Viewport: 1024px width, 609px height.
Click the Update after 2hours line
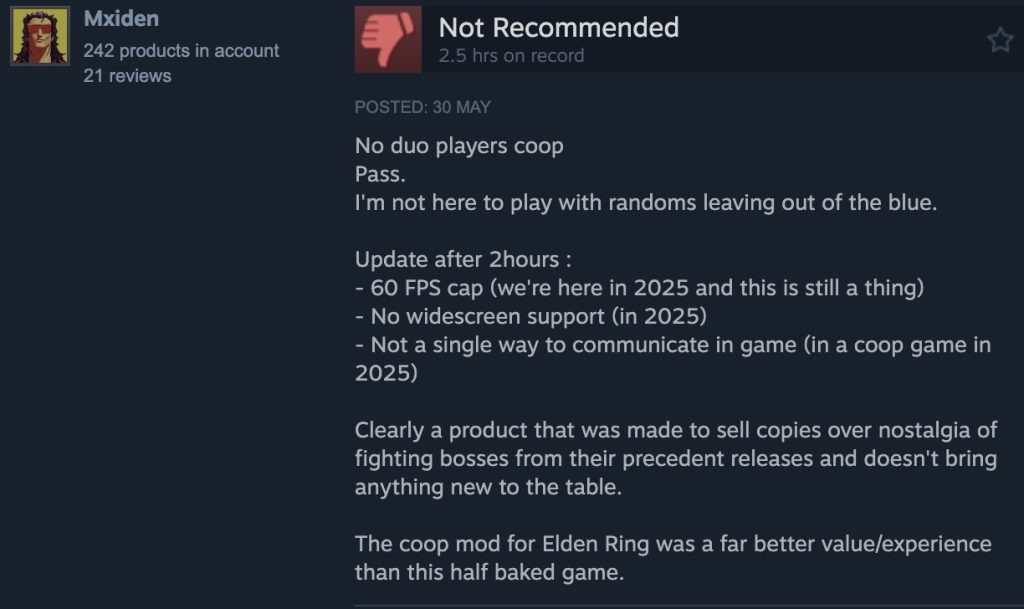463,259
